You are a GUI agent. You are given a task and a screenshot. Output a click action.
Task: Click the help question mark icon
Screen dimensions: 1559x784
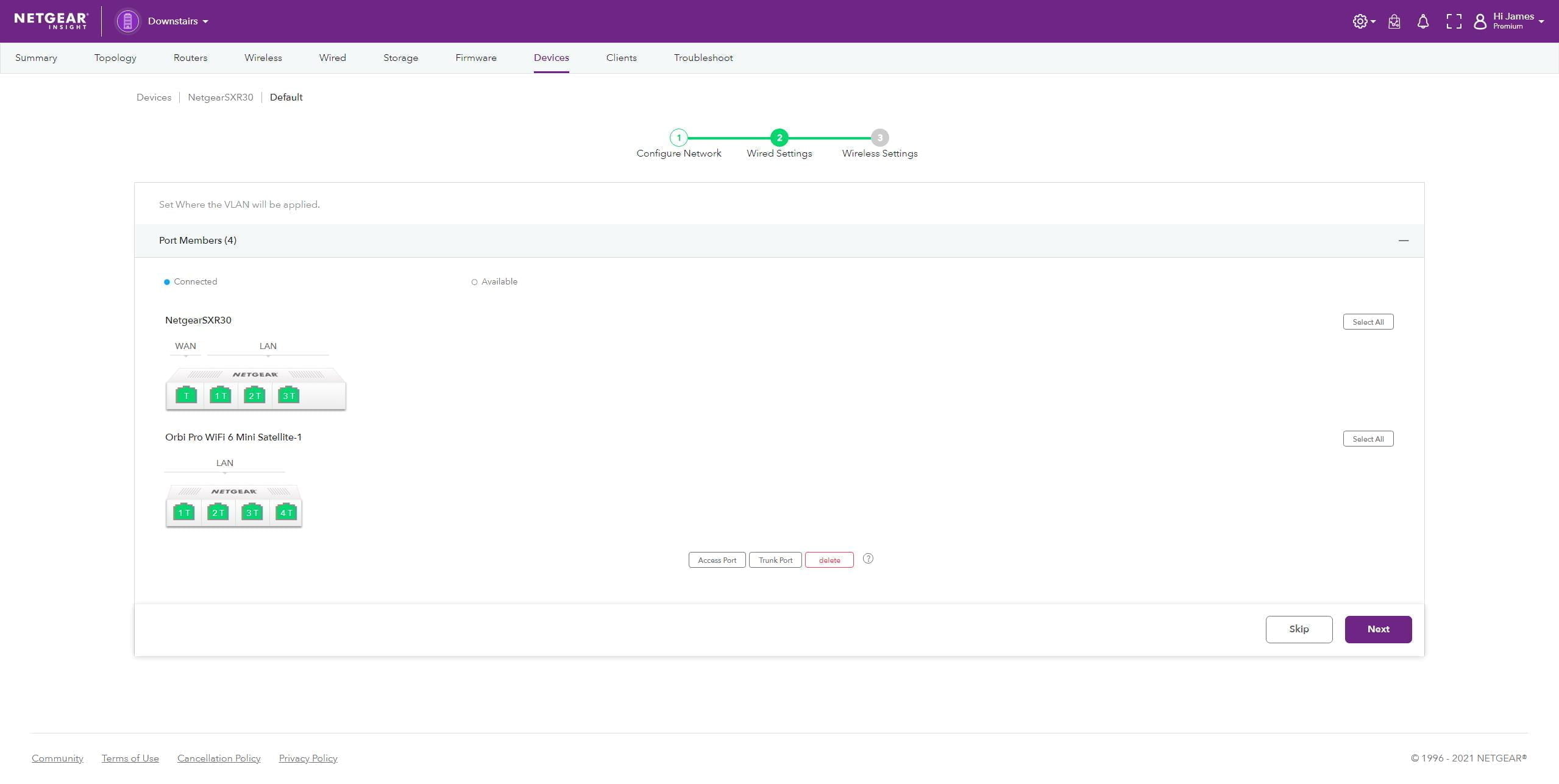click(x=868, y=559)
